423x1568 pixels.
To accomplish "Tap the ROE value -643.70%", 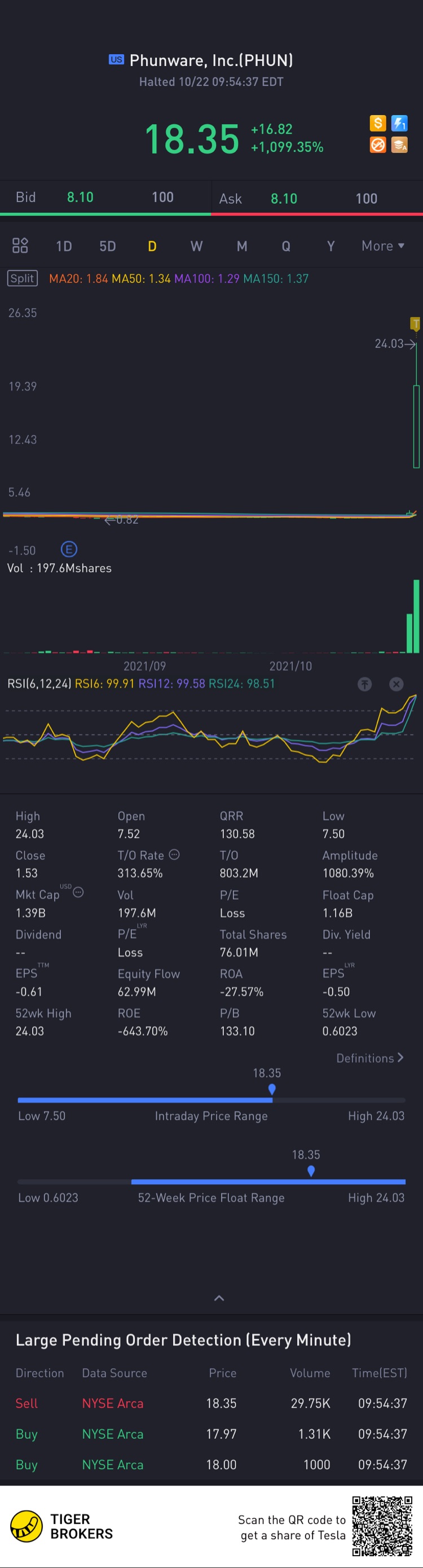I will pos(143,1031).
